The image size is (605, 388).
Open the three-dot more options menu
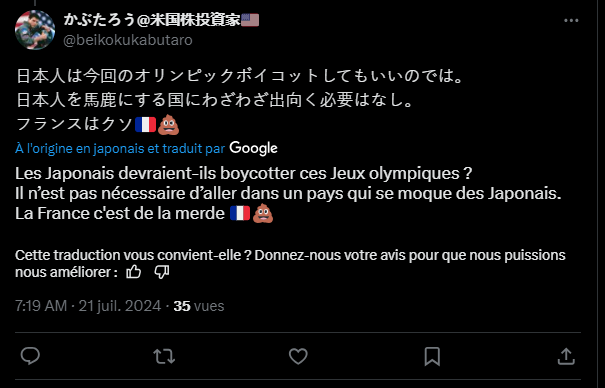click(571, 20)
